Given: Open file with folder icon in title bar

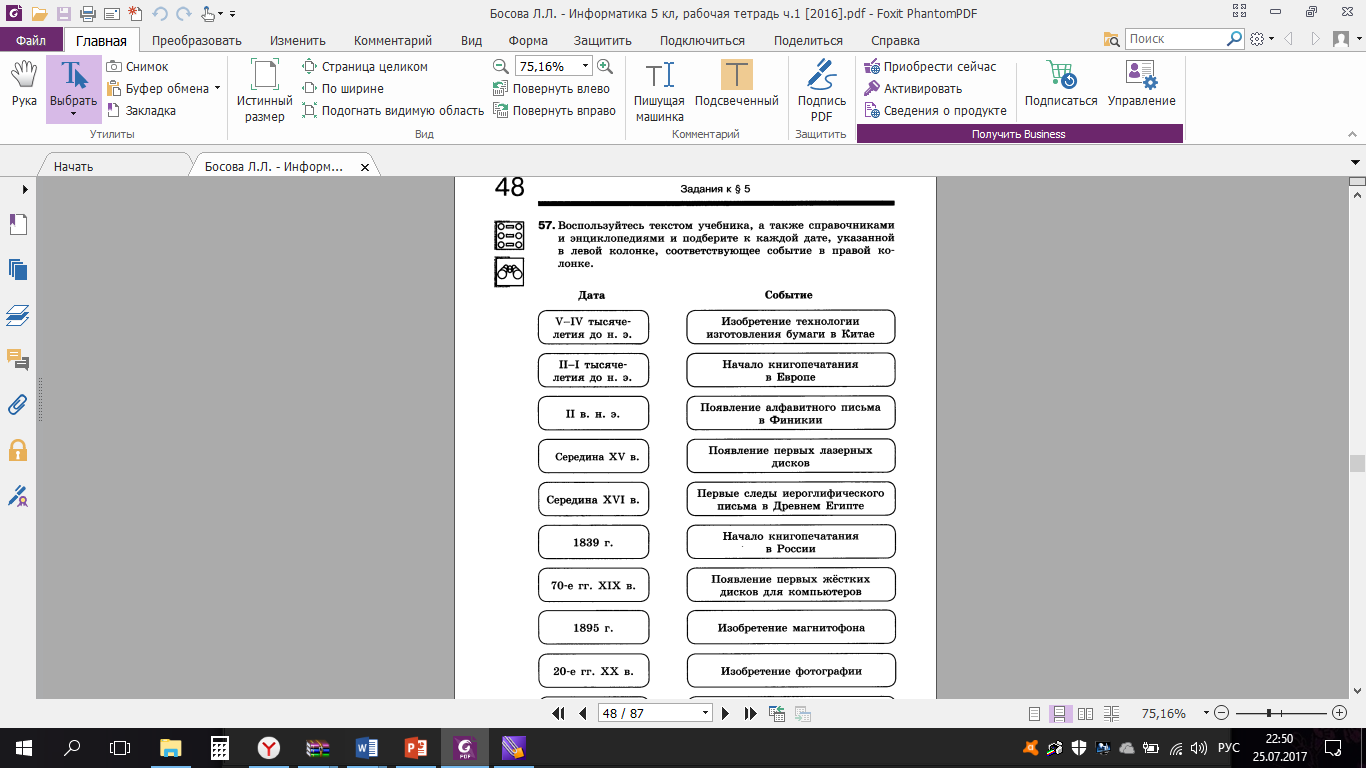Looking at the screenshot, I should point(39,14).
